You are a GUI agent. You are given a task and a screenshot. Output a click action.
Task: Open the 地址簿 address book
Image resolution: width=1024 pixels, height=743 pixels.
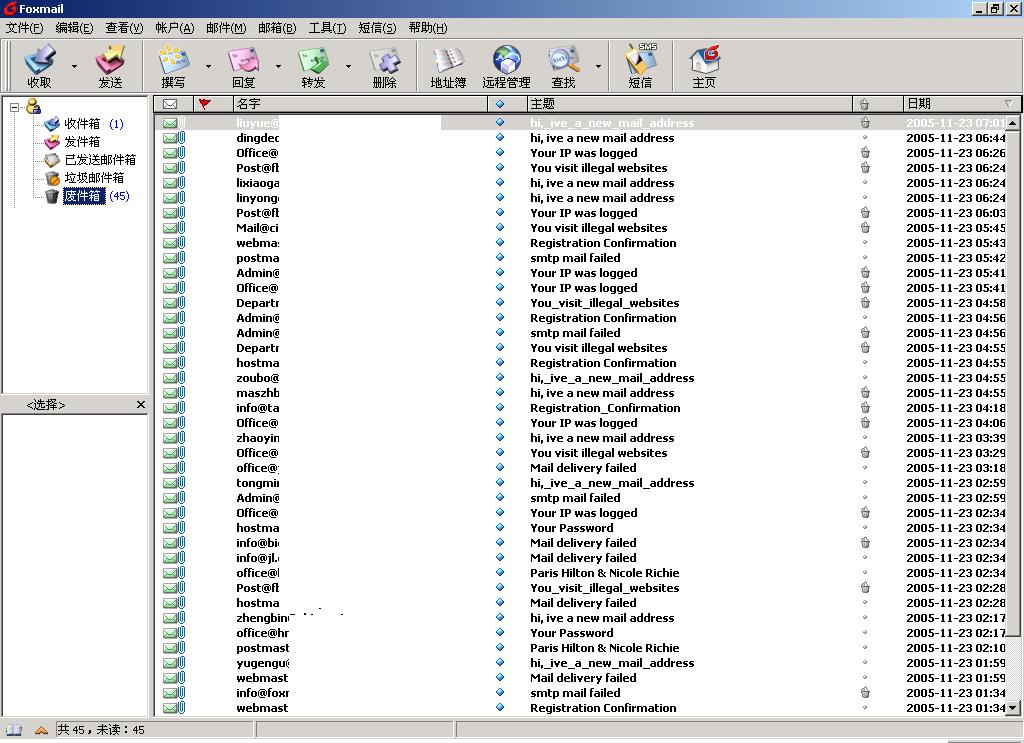pyautogui.click(x=448, y=66)
